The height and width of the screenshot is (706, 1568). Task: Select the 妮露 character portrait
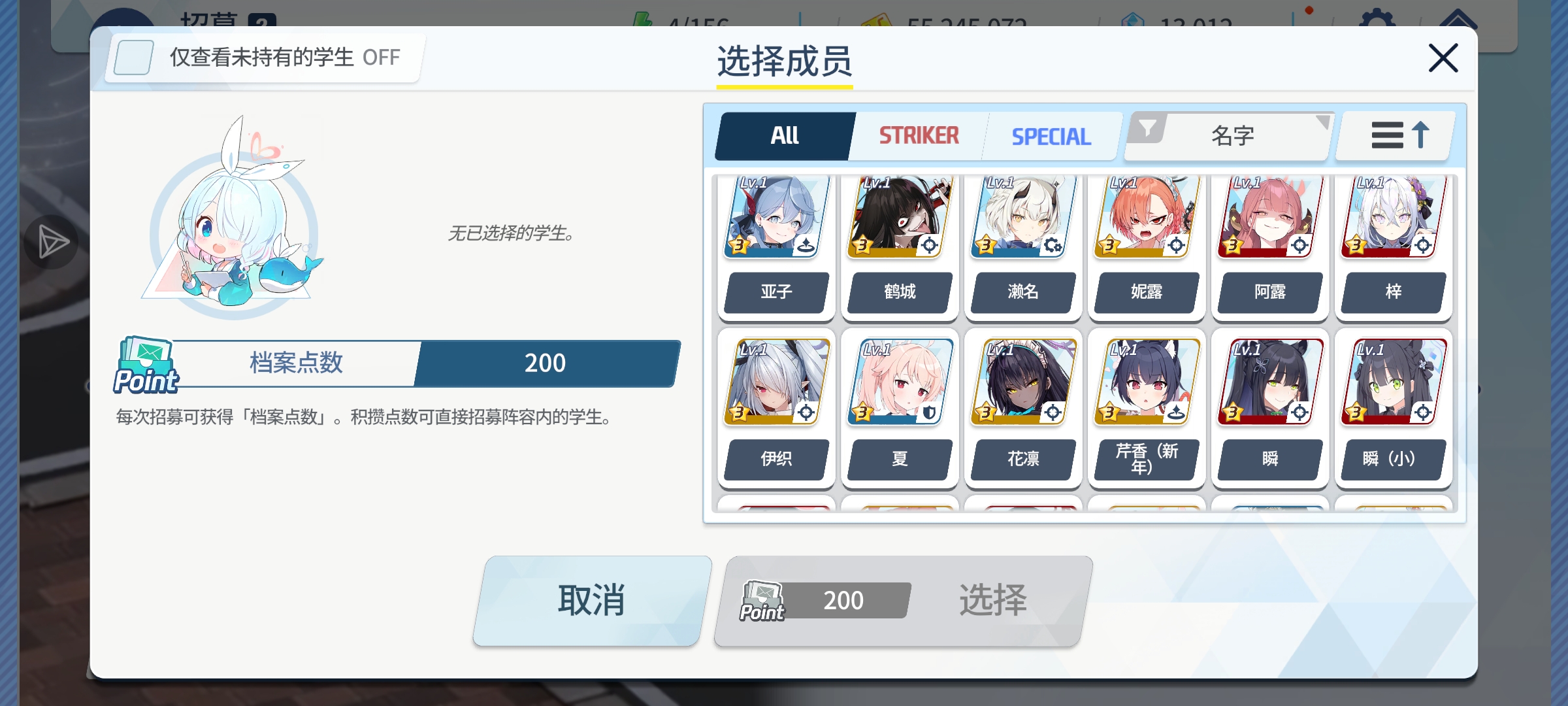pos(1147,216)
